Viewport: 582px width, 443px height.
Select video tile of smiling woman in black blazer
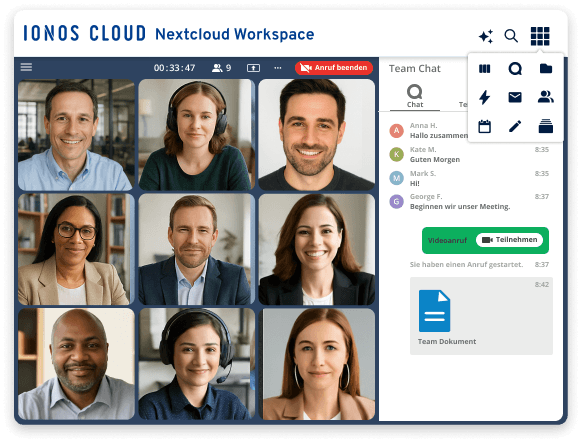(x=317, y=249)
